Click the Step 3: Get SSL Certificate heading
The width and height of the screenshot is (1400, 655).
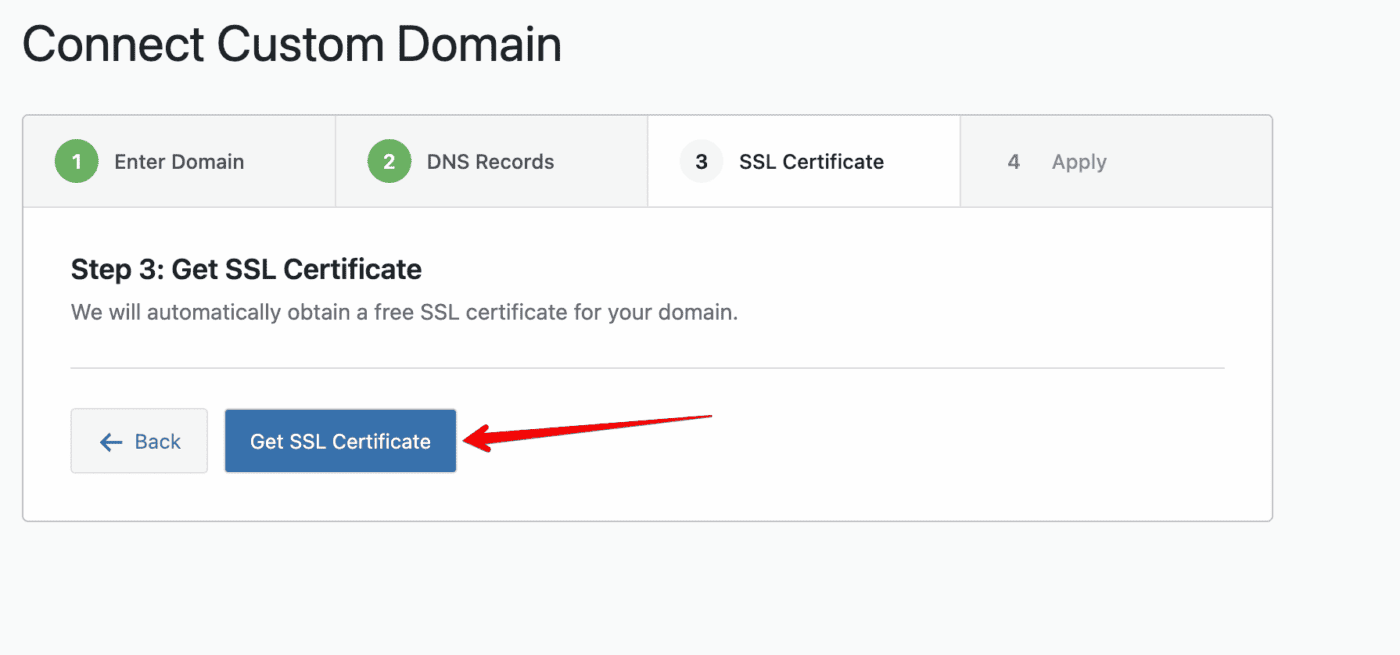pos(246,269)
